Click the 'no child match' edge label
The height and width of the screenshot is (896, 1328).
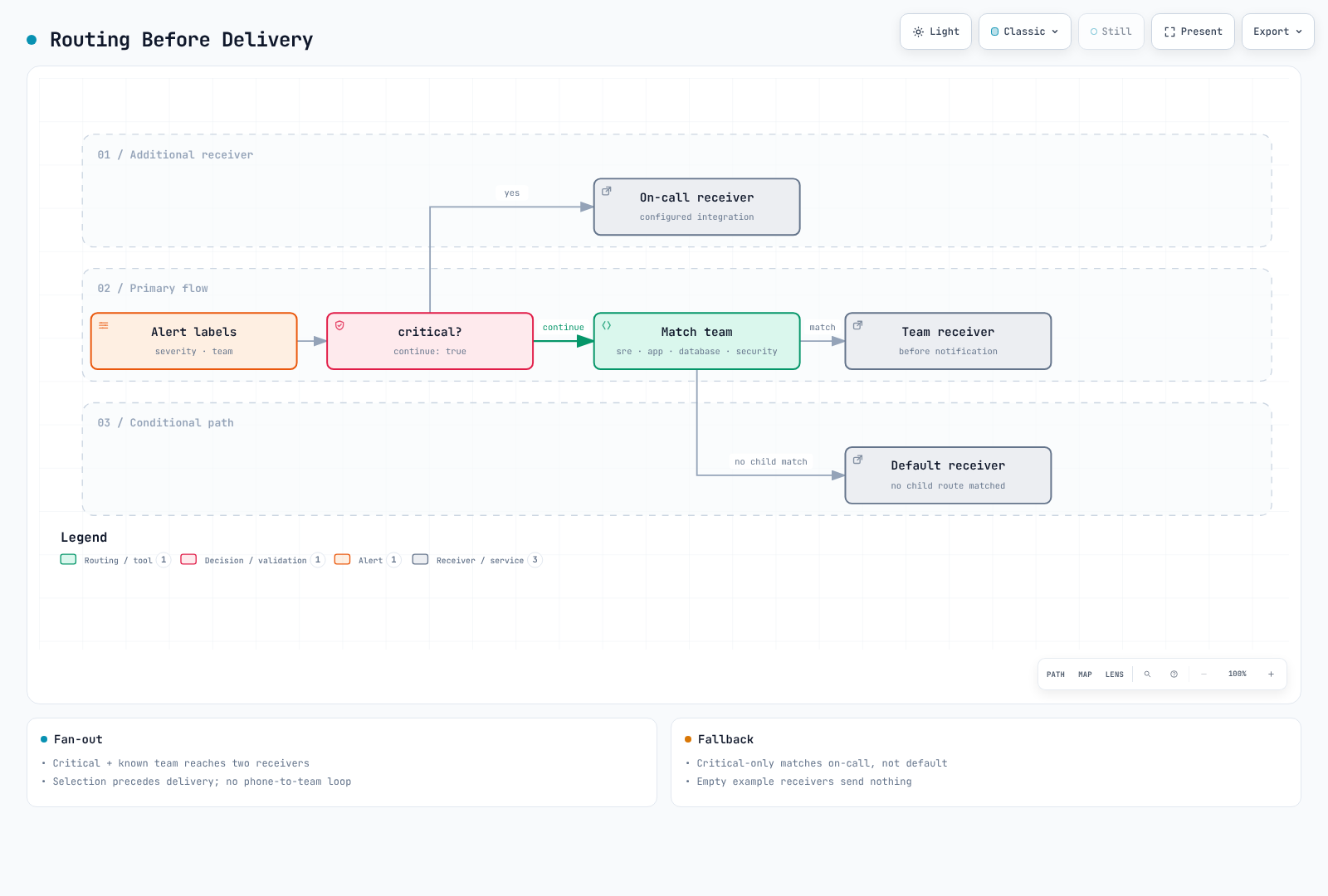771,462
